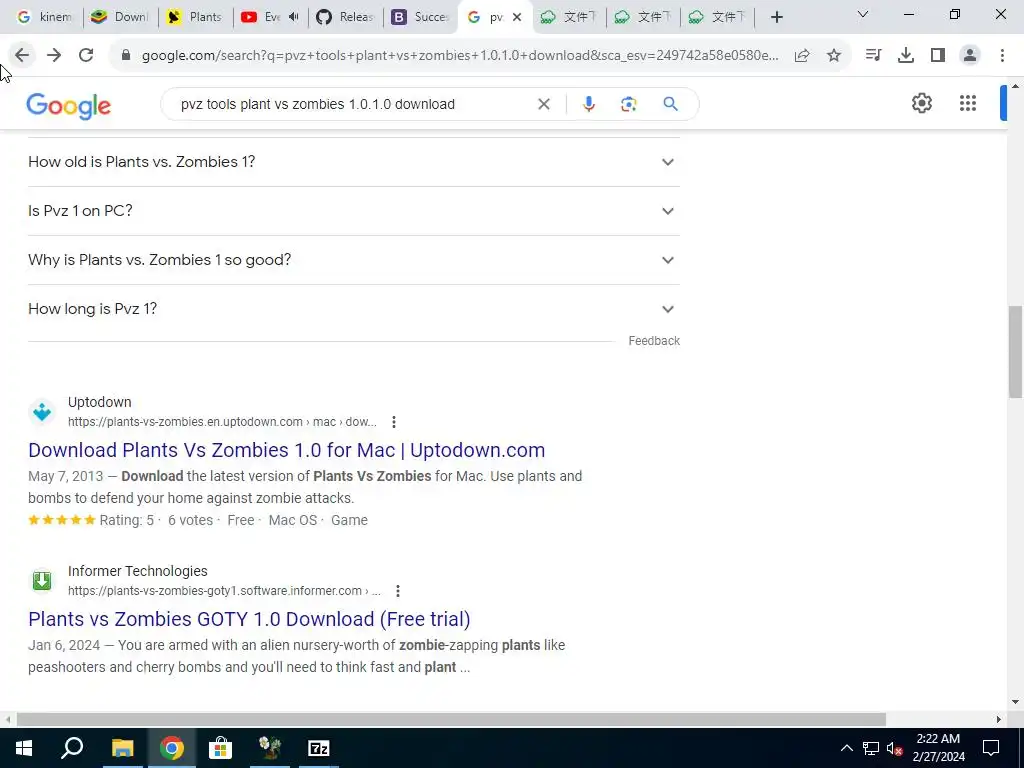The image size is (1024, 768).
Task: Switch to the Plants tab
Action: [194, 17]
